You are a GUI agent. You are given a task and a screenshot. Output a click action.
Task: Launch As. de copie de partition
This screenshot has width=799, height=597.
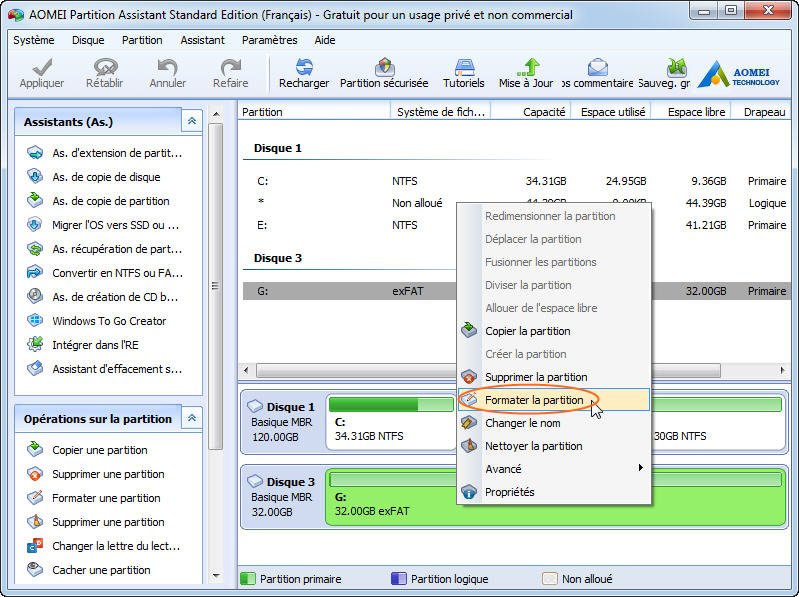click(98, 201)
